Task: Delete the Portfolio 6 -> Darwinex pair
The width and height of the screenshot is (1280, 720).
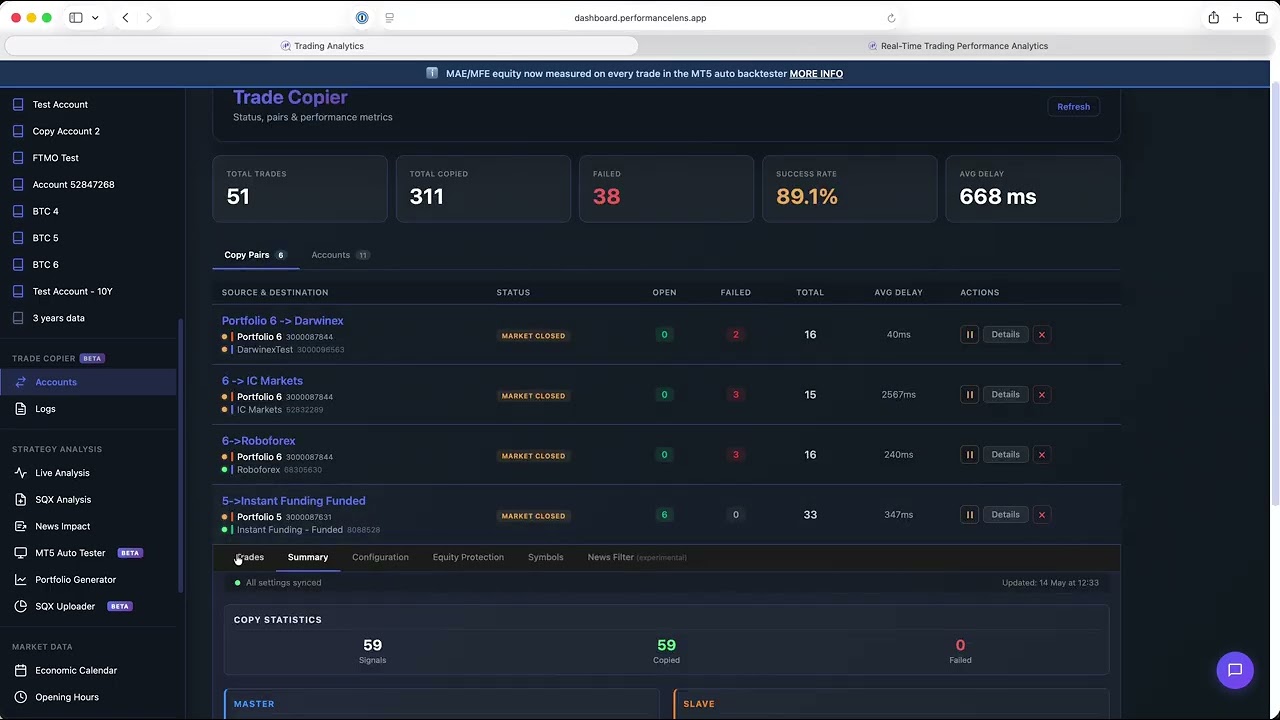Action: (1041, 335)
